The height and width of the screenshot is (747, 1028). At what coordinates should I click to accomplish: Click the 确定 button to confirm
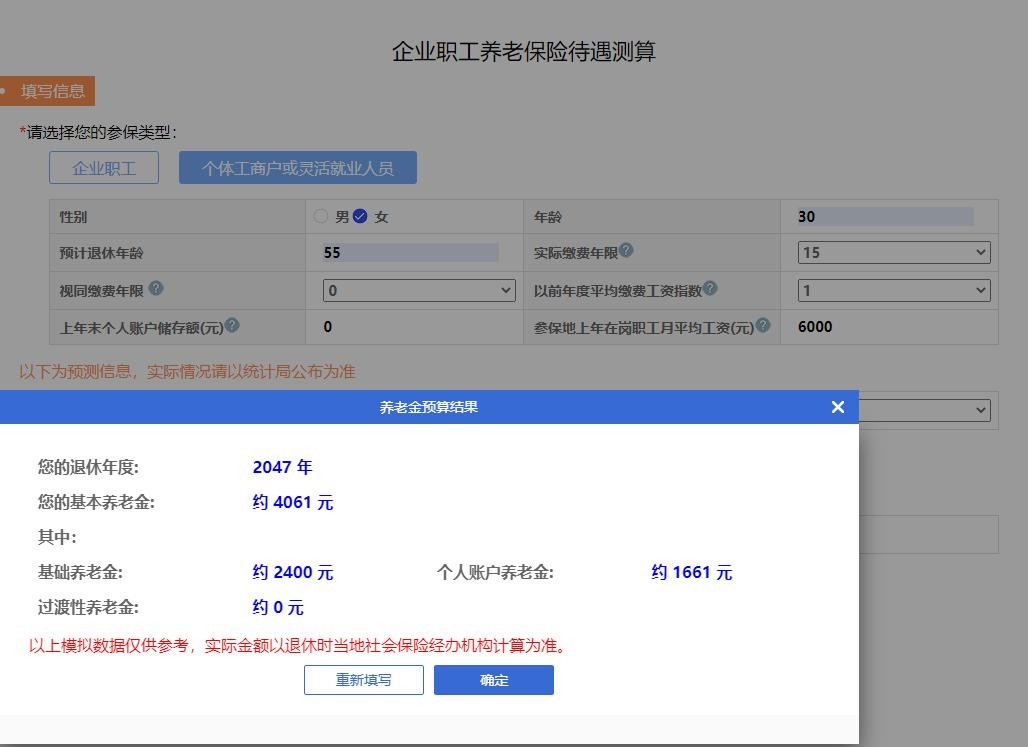tap(493, 679)
